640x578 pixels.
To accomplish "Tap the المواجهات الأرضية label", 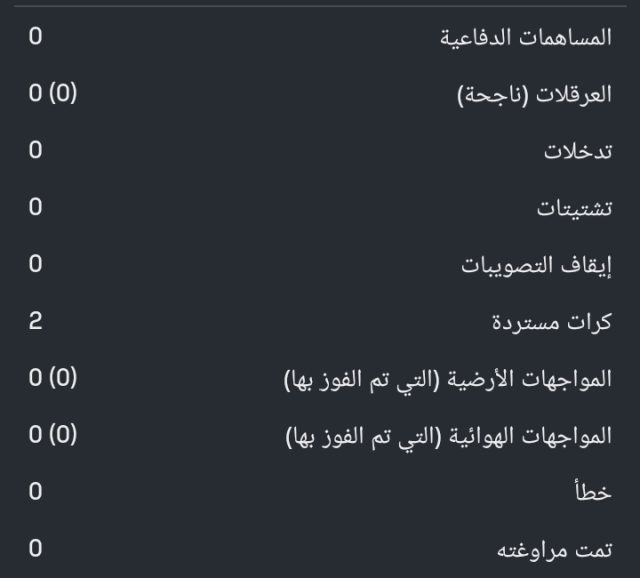I will 448,380.
